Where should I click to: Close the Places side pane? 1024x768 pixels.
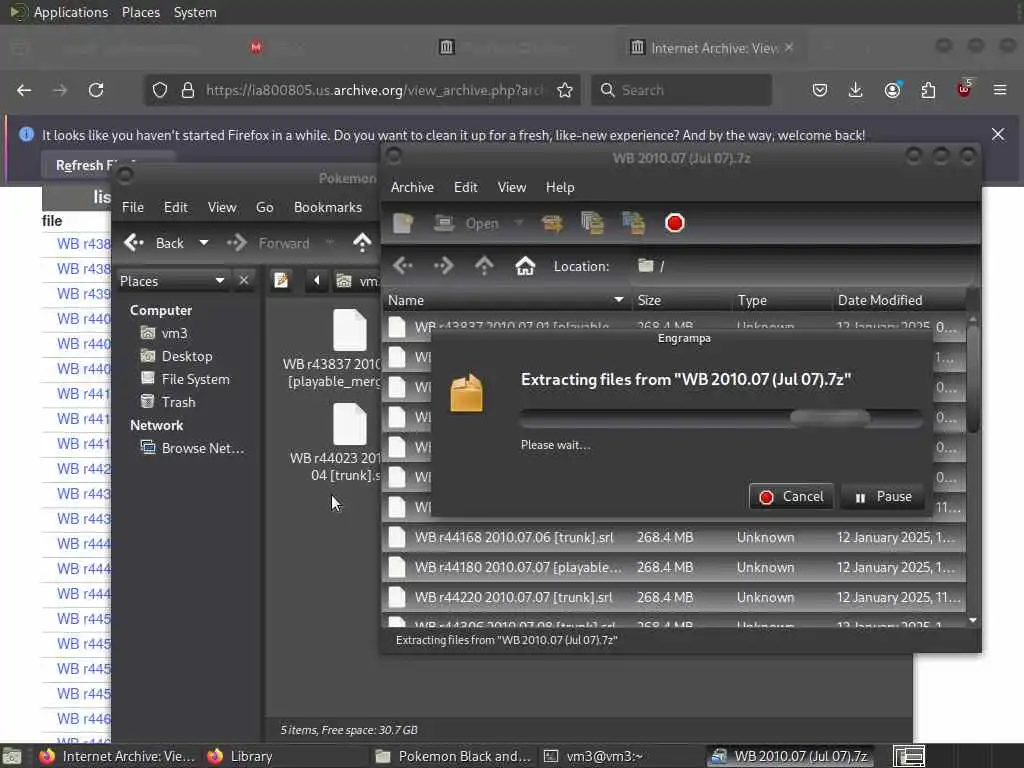point(244,281)
